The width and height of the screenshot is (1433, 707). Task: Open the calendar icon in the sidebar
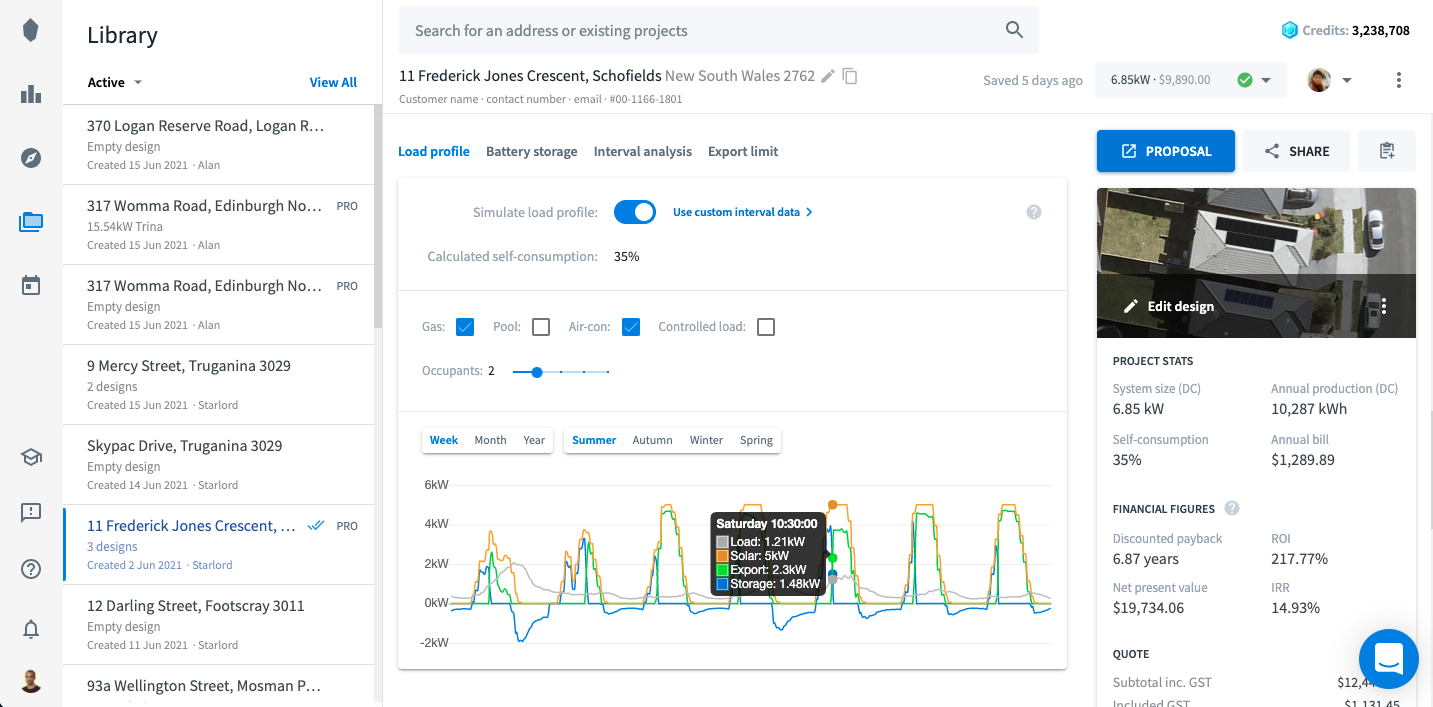(x=30, y=284)
